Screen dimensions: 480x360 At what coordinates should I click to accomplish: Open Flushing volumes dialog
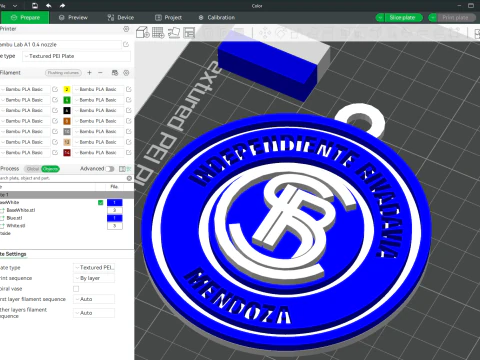[63, 73]
